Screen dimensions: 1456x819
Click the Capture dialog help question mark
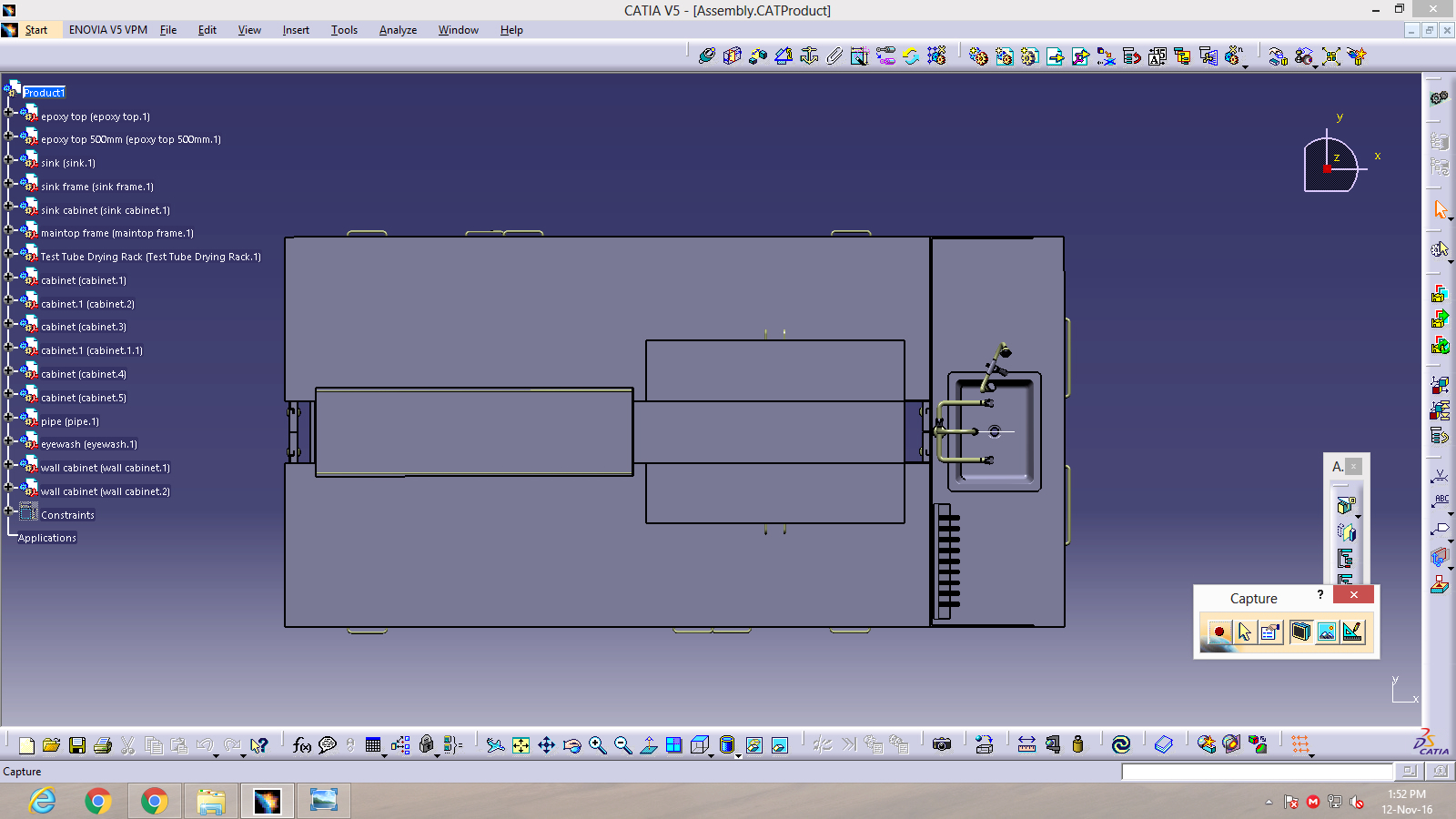tap(1320, 594)
